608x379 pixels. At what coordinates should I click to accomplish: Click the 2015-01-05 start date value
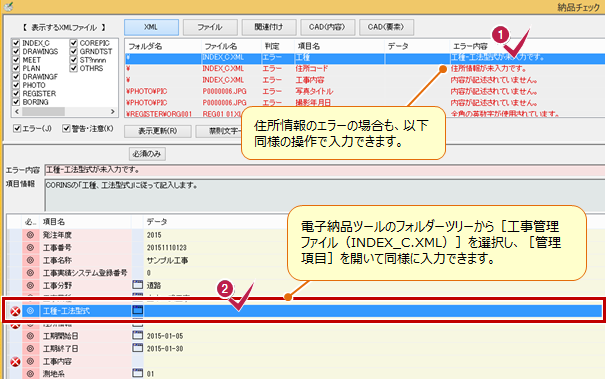[165, 336]
